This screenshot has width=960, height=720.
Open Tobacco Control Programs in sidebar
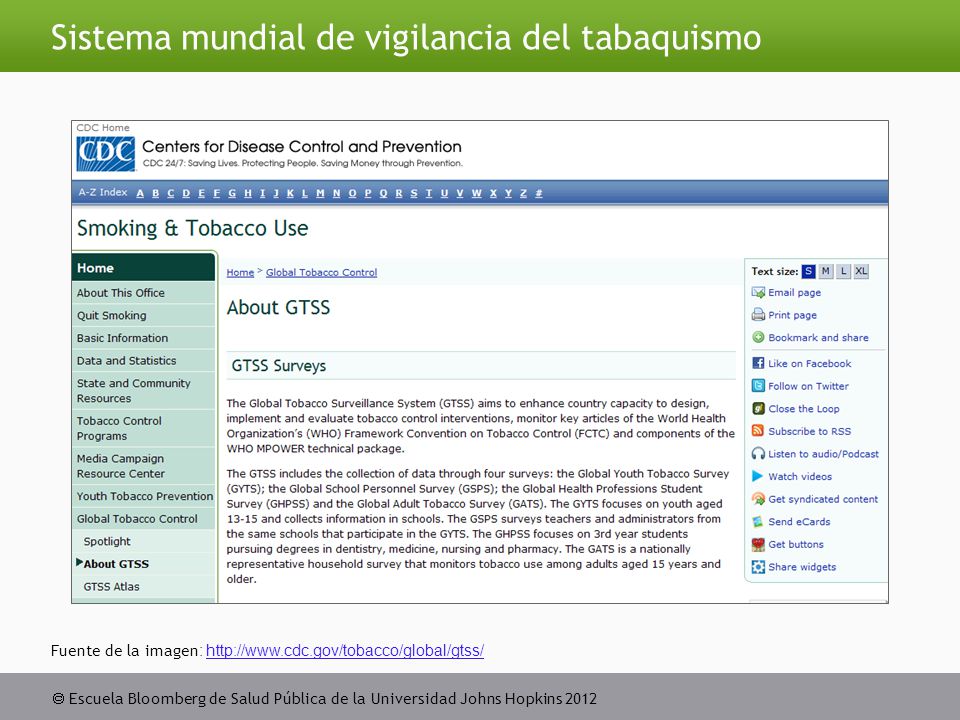[143, 429]
